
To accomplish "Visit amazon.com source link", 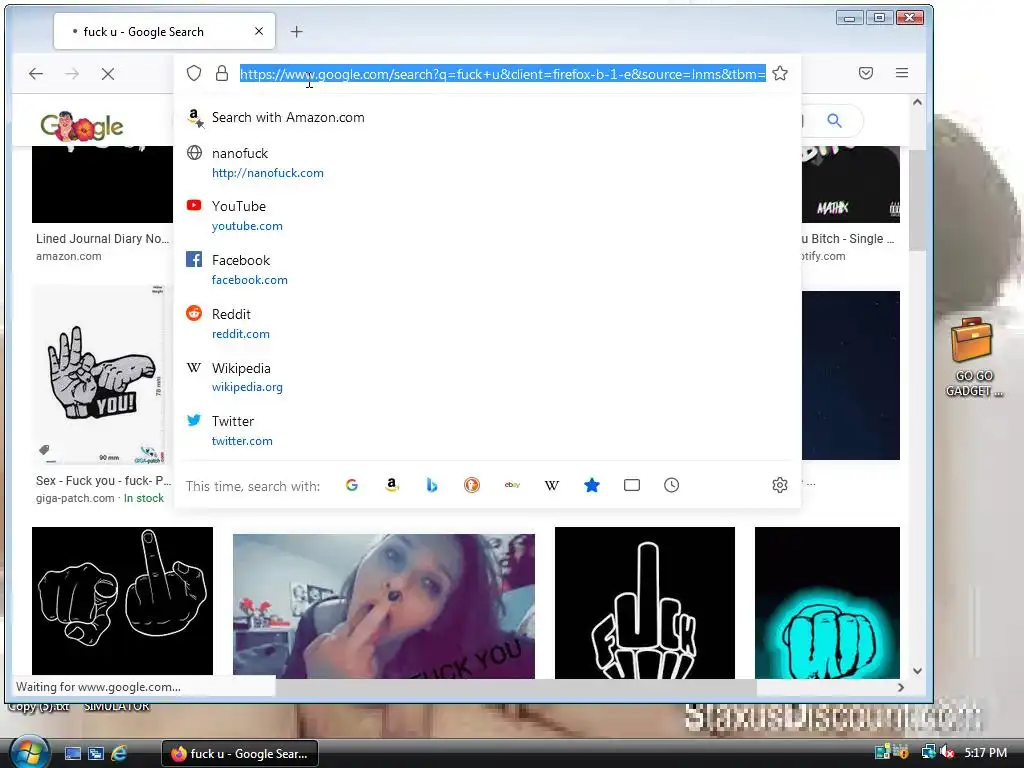I will click(x=69, y=257).
